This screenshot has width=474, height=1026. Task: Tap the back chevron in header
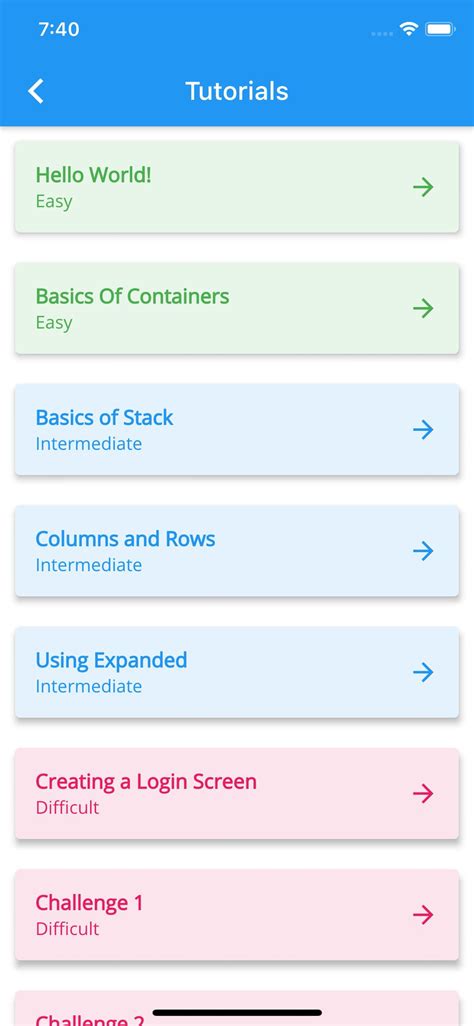[x=36, y=91]
